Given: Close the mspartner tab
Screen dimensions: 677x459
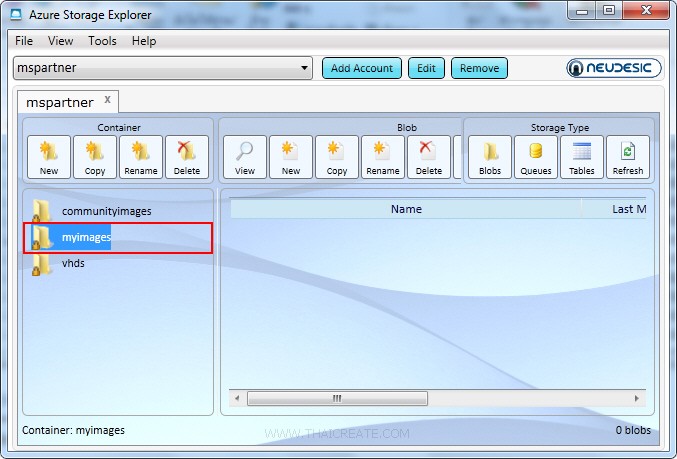Looking at the screenshot, I should (x=108, y=99).
